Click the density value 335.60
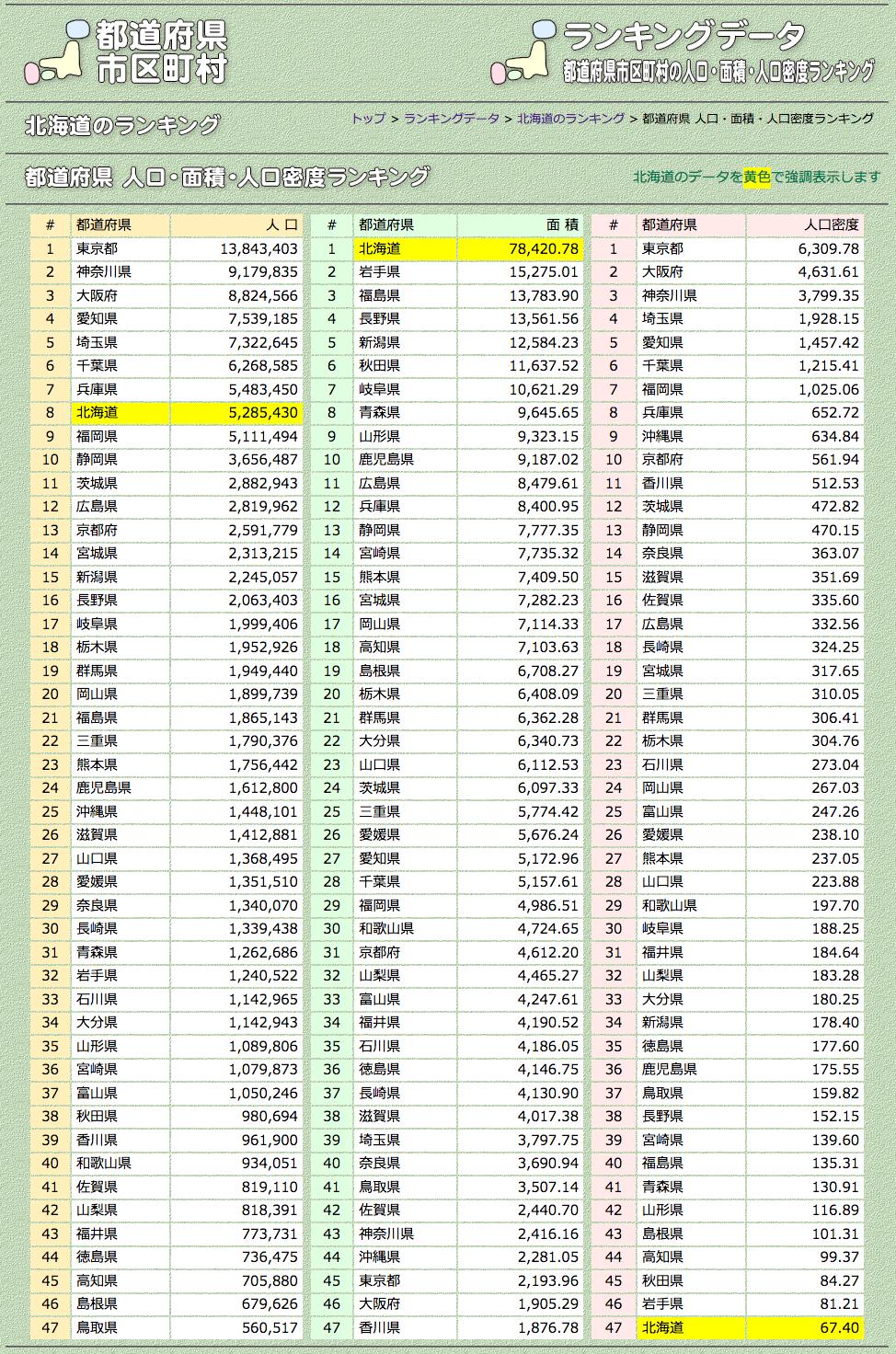The image size is (896, 1354). 835,600
